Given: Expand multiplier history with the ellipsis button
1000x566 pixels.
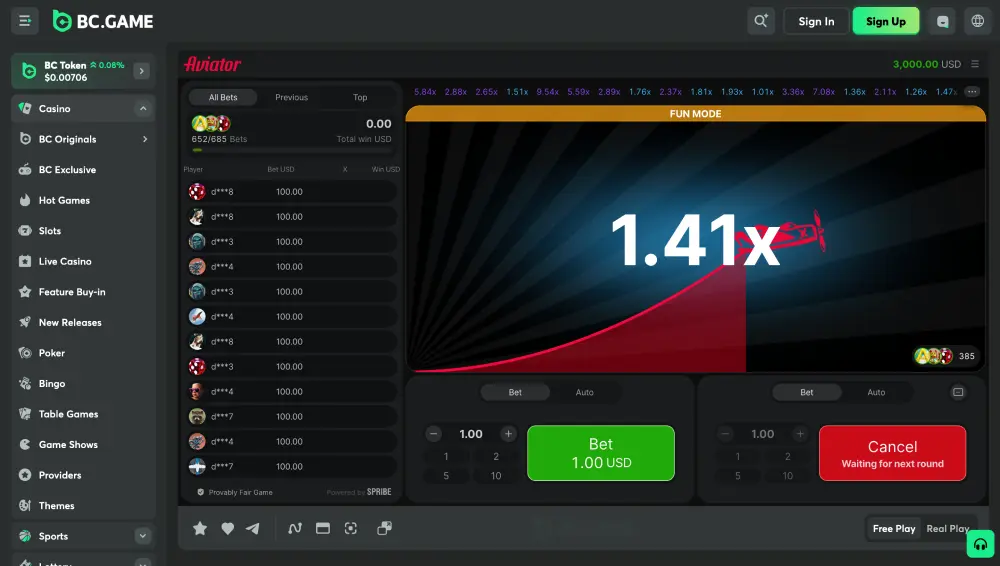Looking at the screenshot, I should 972,92.
